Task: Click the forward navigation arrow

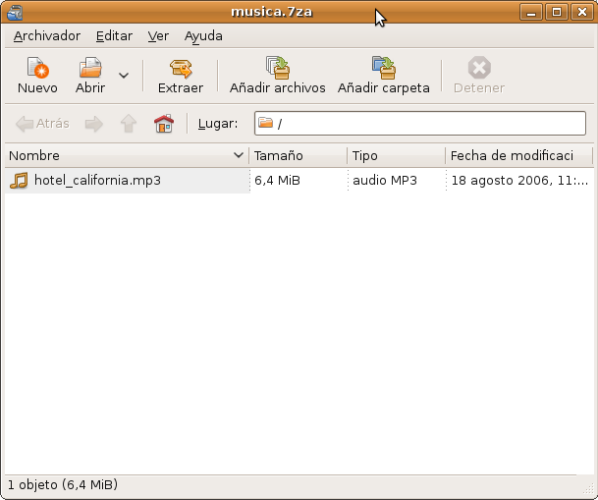Action: tap(94, 124)
